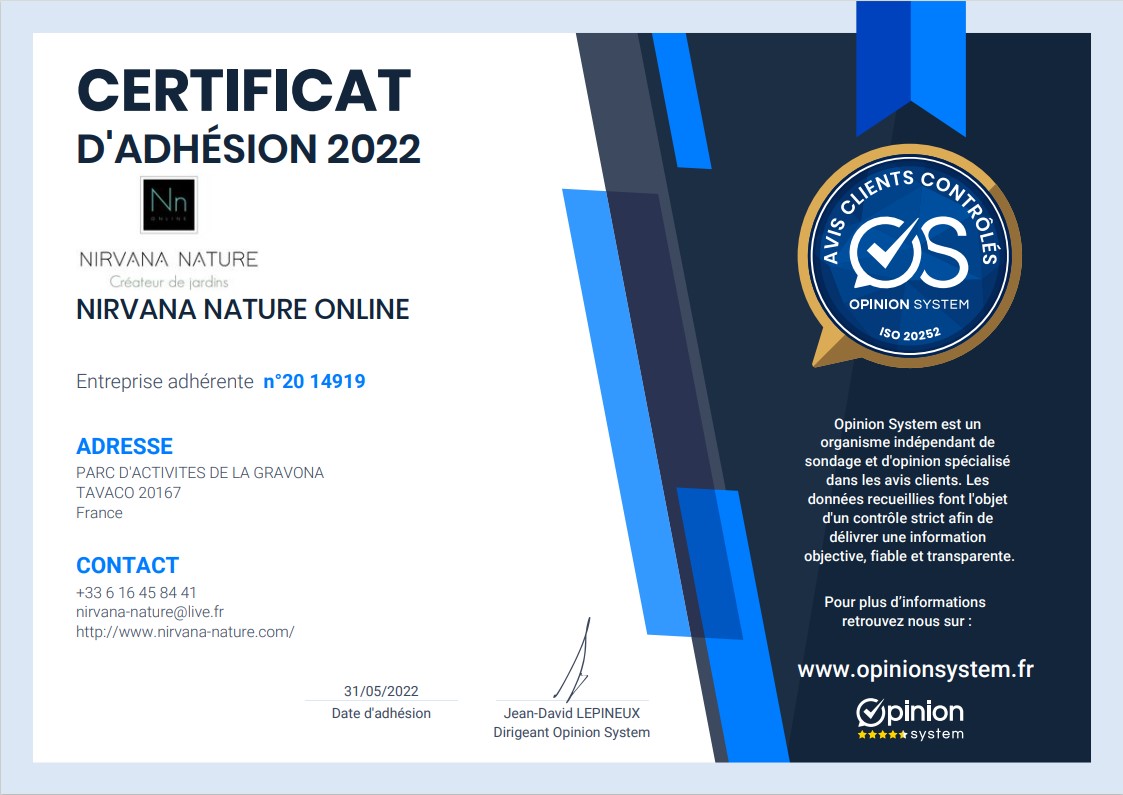Click the ADRESSE section heading
Viewport: 1123px width, 795px height.
(x=125, y=446)
